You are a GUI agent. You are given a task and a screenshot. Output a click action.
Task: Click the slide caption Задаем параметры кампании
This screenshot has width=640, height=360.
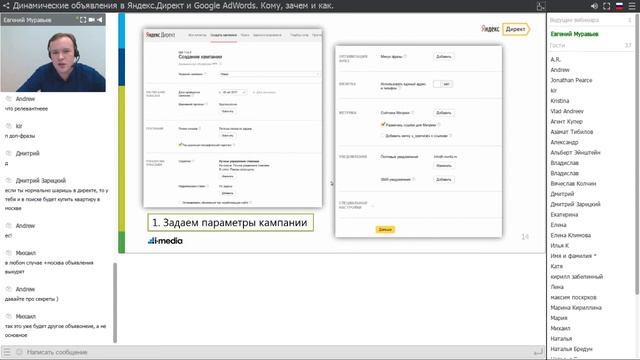[230, 223]
